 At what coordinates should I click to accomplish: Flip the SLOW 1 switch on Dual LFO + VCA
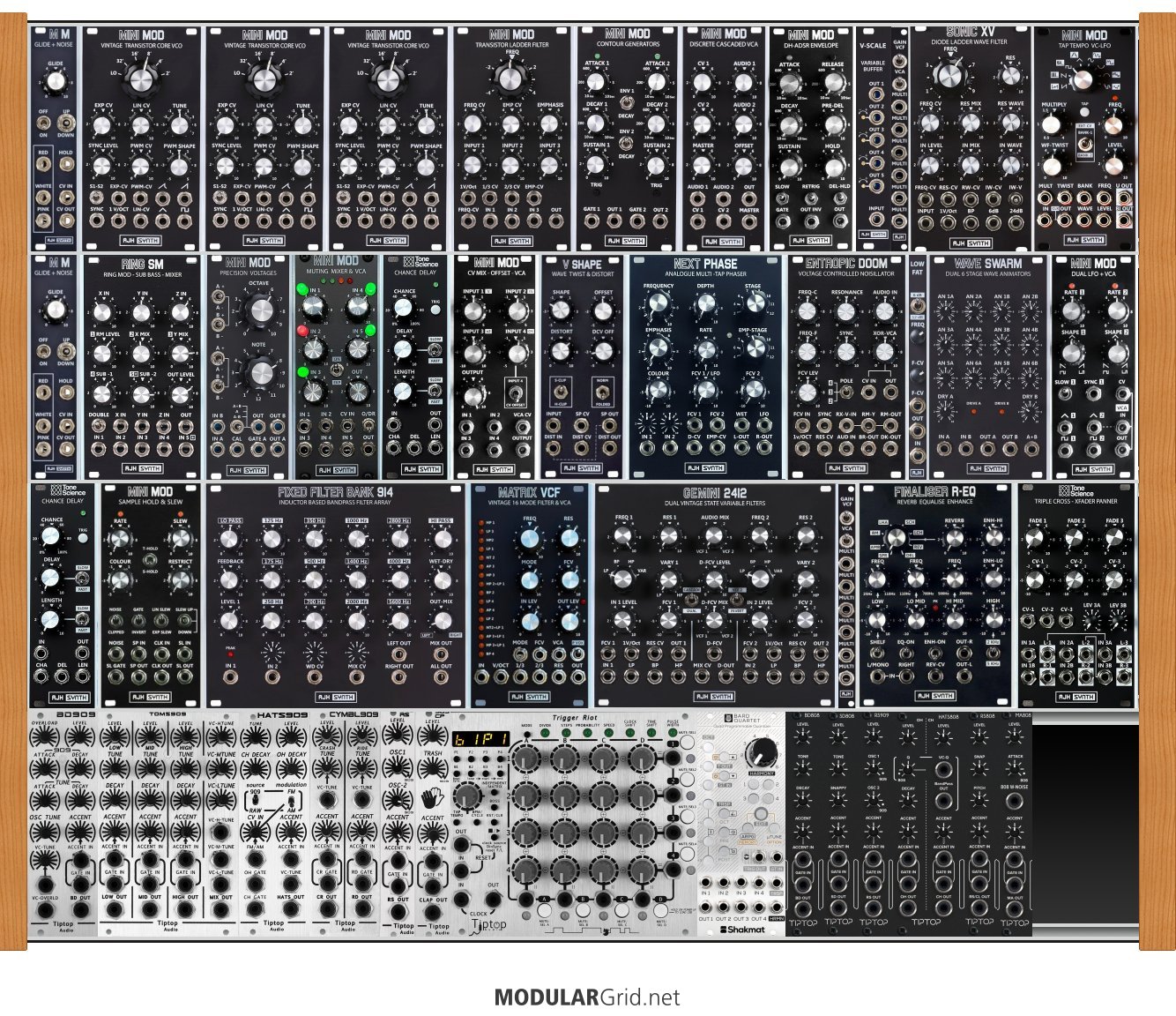[1067, 393]
